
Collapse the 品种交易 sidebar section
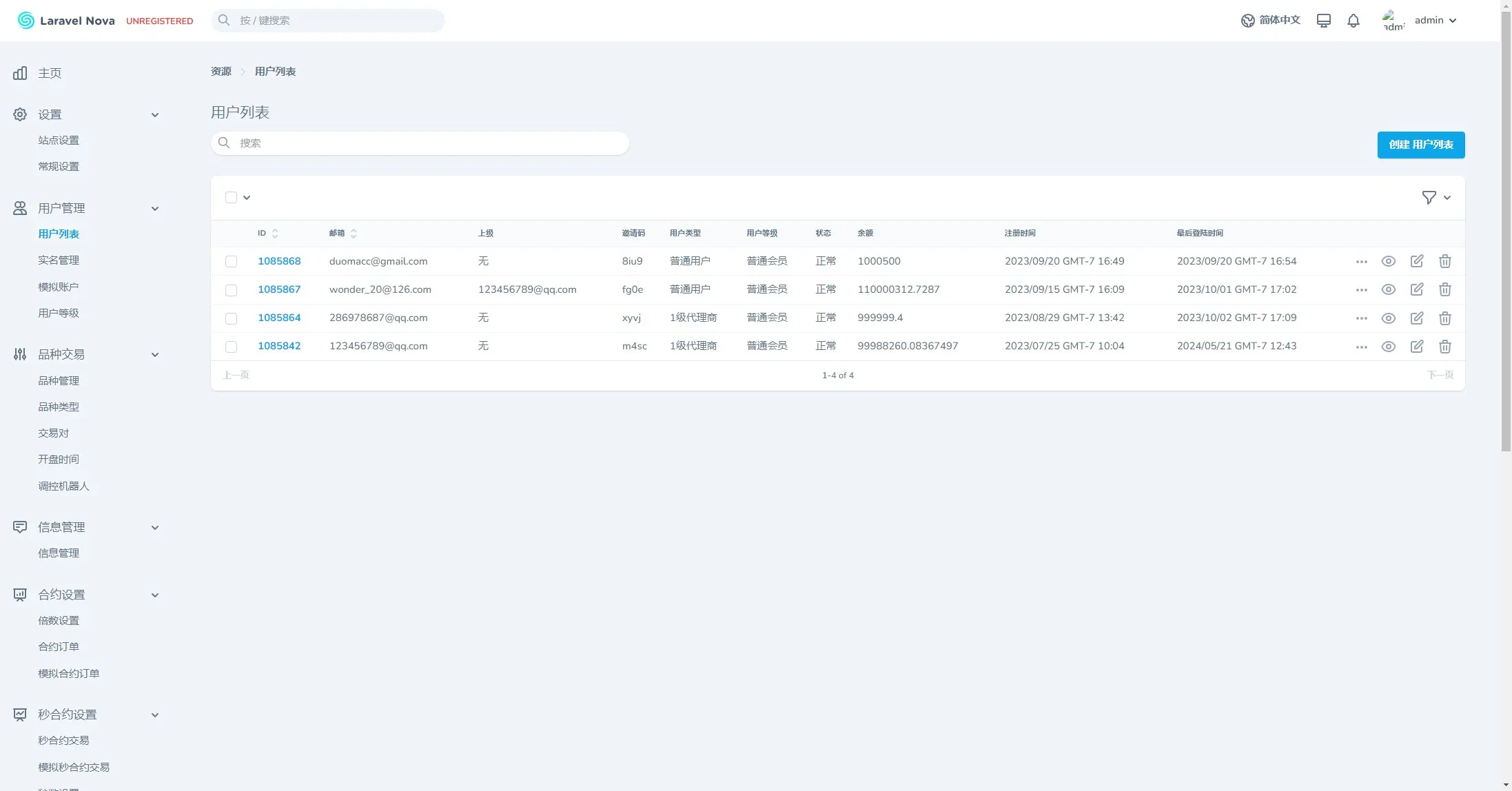pos(155,355)
